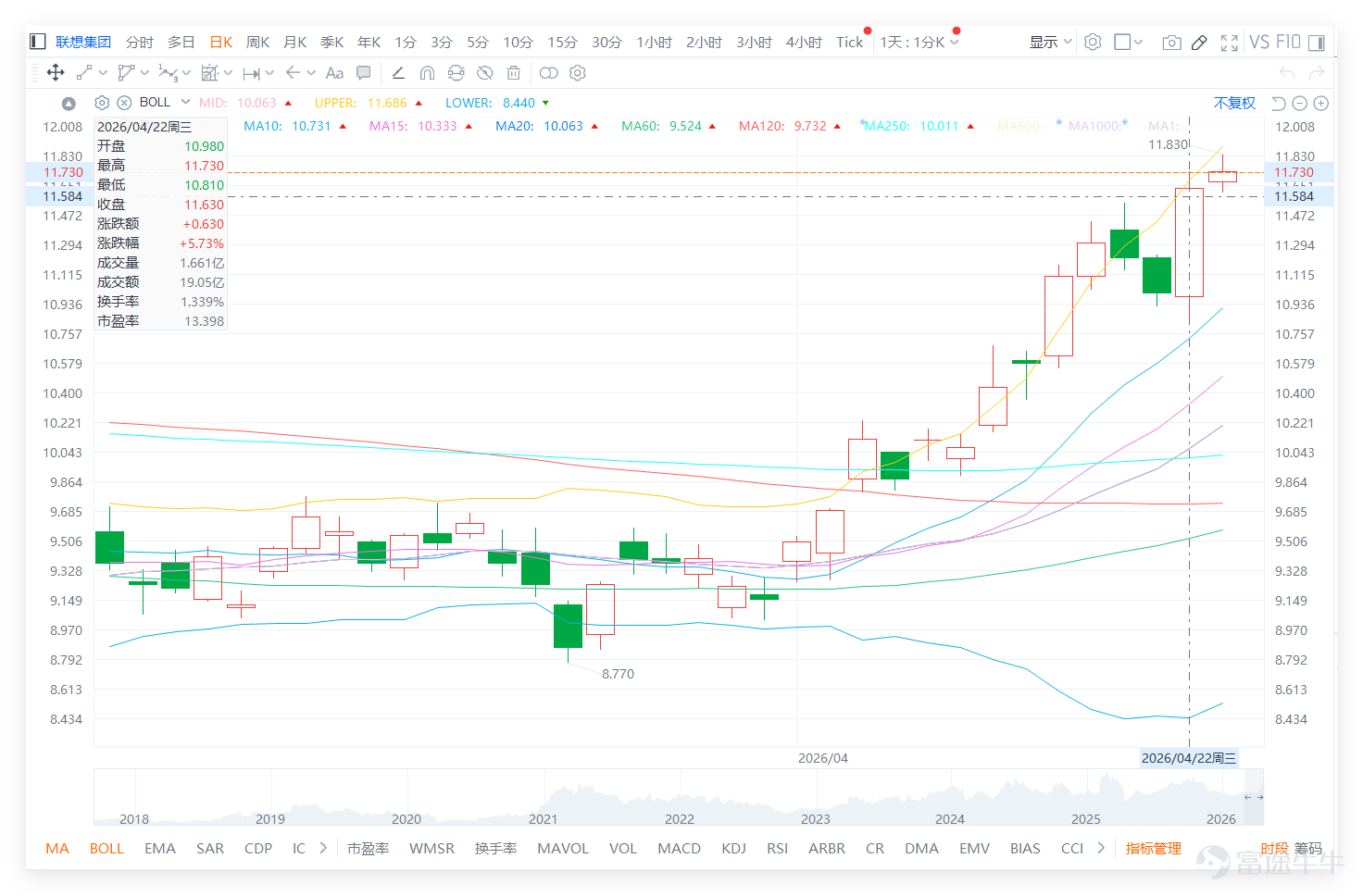Delete drawings with trash icon
The width and height of the screenshot is (1363, 896).
514,72
